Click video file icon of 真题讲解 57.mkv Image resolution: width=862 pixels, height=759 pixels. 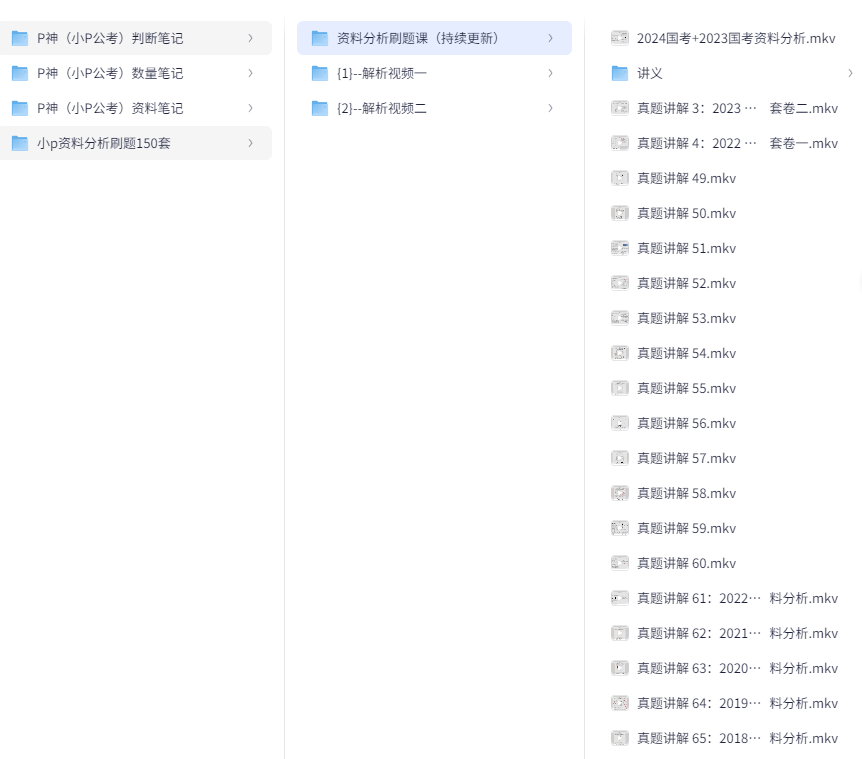620,458
